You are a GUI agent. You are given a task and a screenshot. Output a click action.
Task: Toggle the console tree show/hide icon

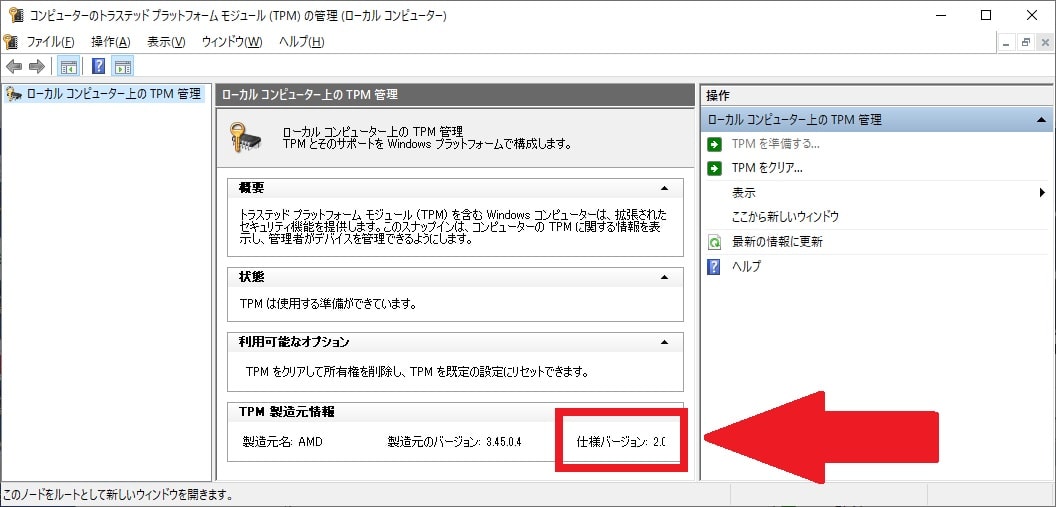point(67,66)
